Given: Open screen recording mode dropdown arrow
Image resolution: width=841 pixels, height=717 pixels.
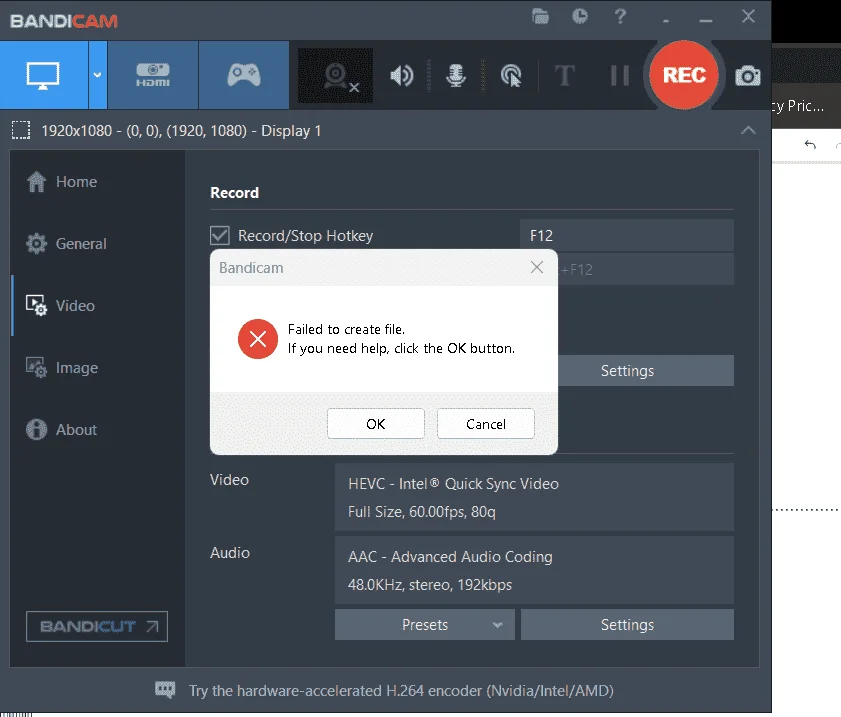Looking at the screenshot, I should pos(97,75).
